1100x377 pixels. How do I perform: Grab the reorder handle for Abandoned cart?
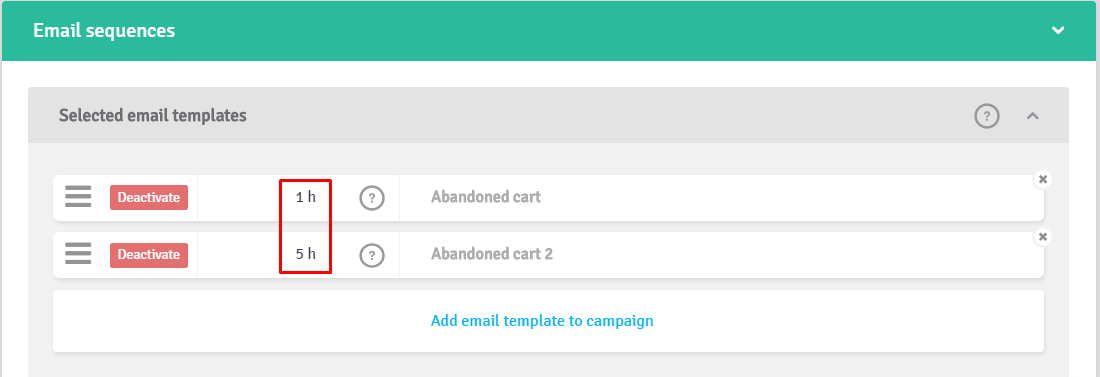point(78,197)
